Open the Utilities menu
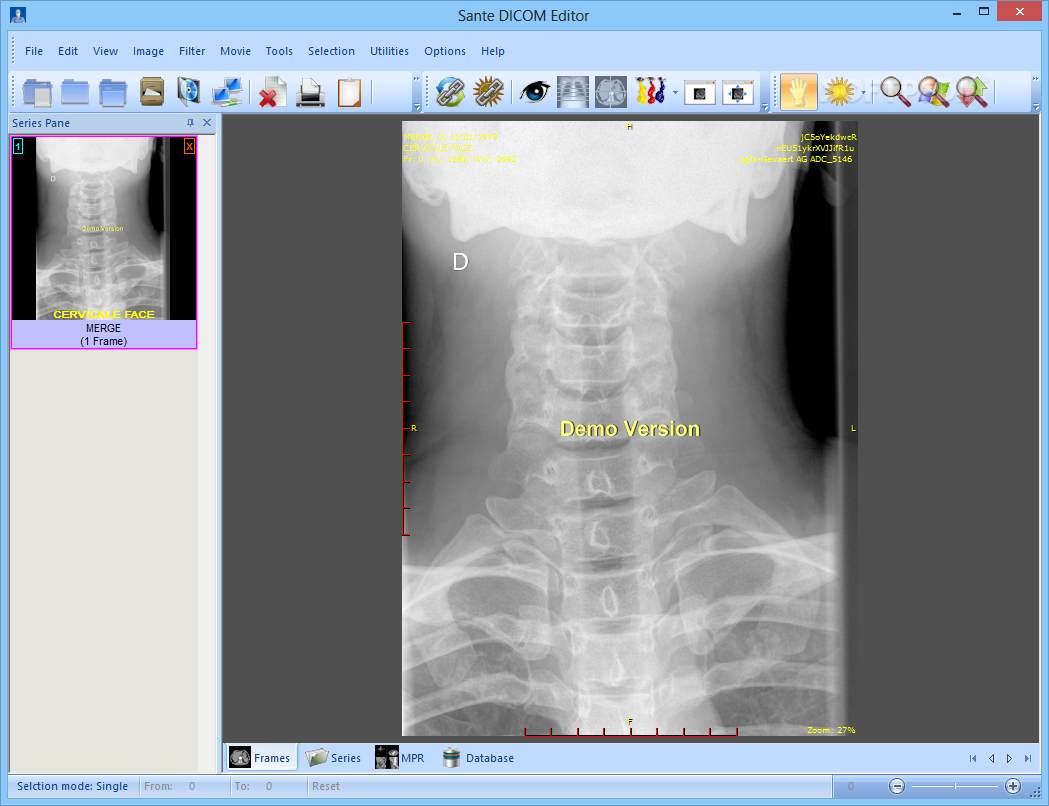The height and width of the screenshot is (806, 1049). point(389,51)
